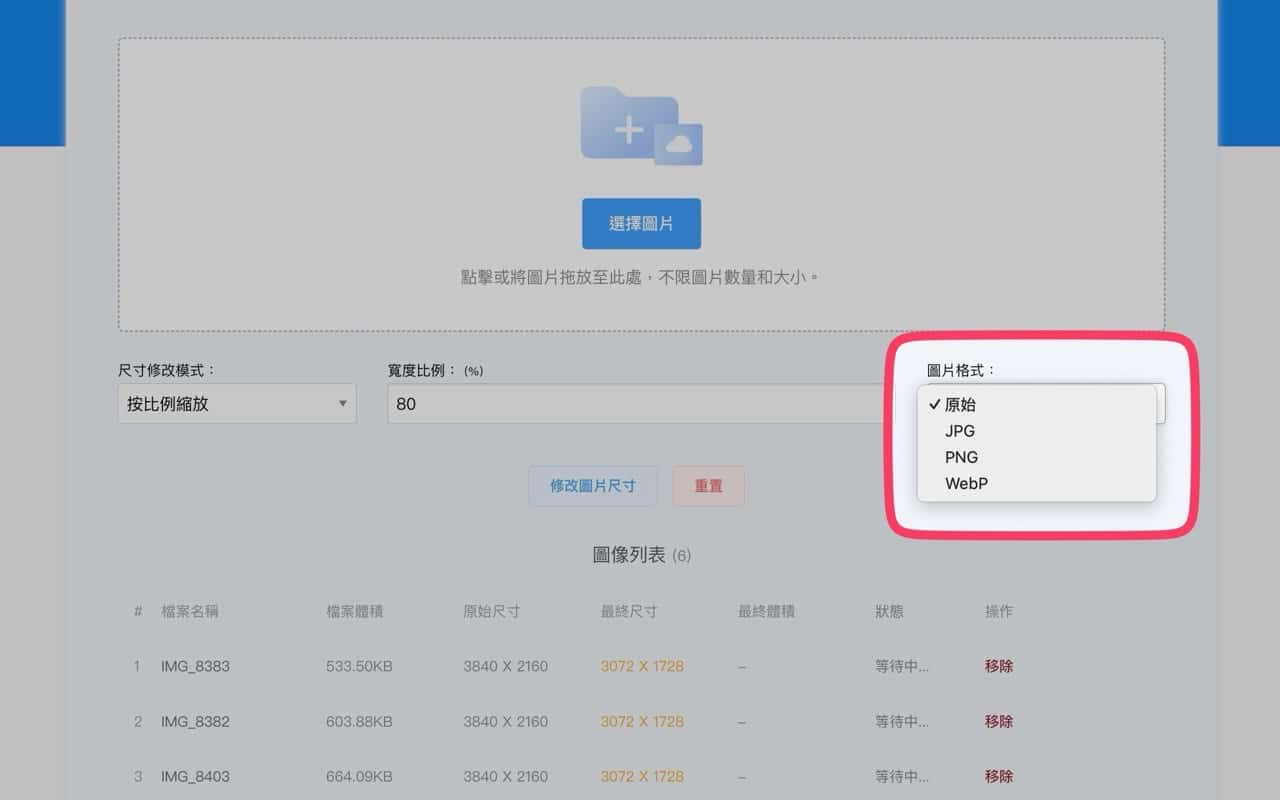Select 原始 from the format list
The image size is (1280, 800).
point(960,405)
